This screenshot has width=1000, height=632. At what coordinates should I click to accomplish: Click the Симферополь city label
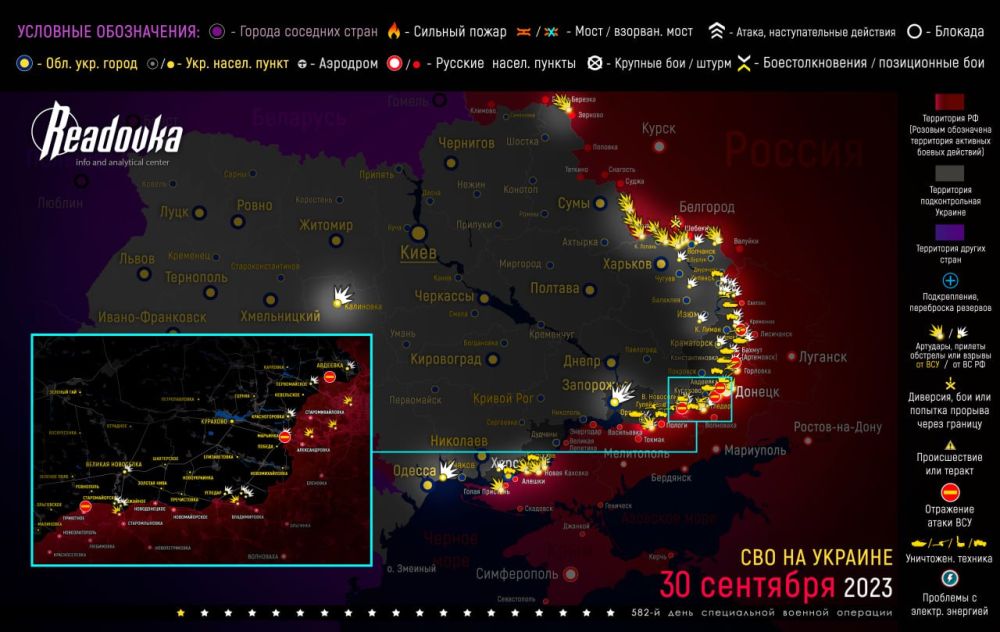click(517, 575)
